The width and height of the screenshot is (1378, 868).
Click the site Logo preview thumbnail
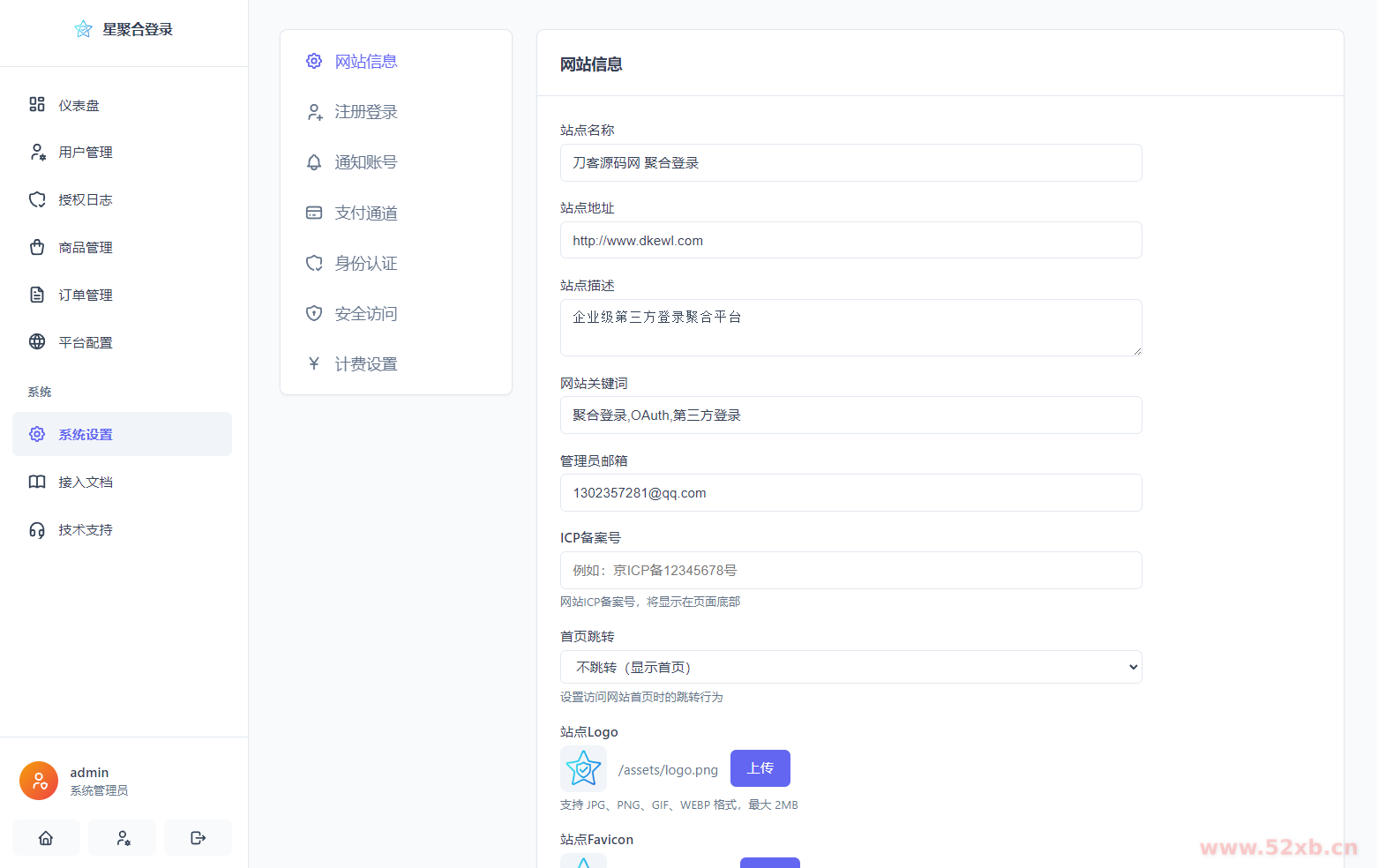point(583,768)
